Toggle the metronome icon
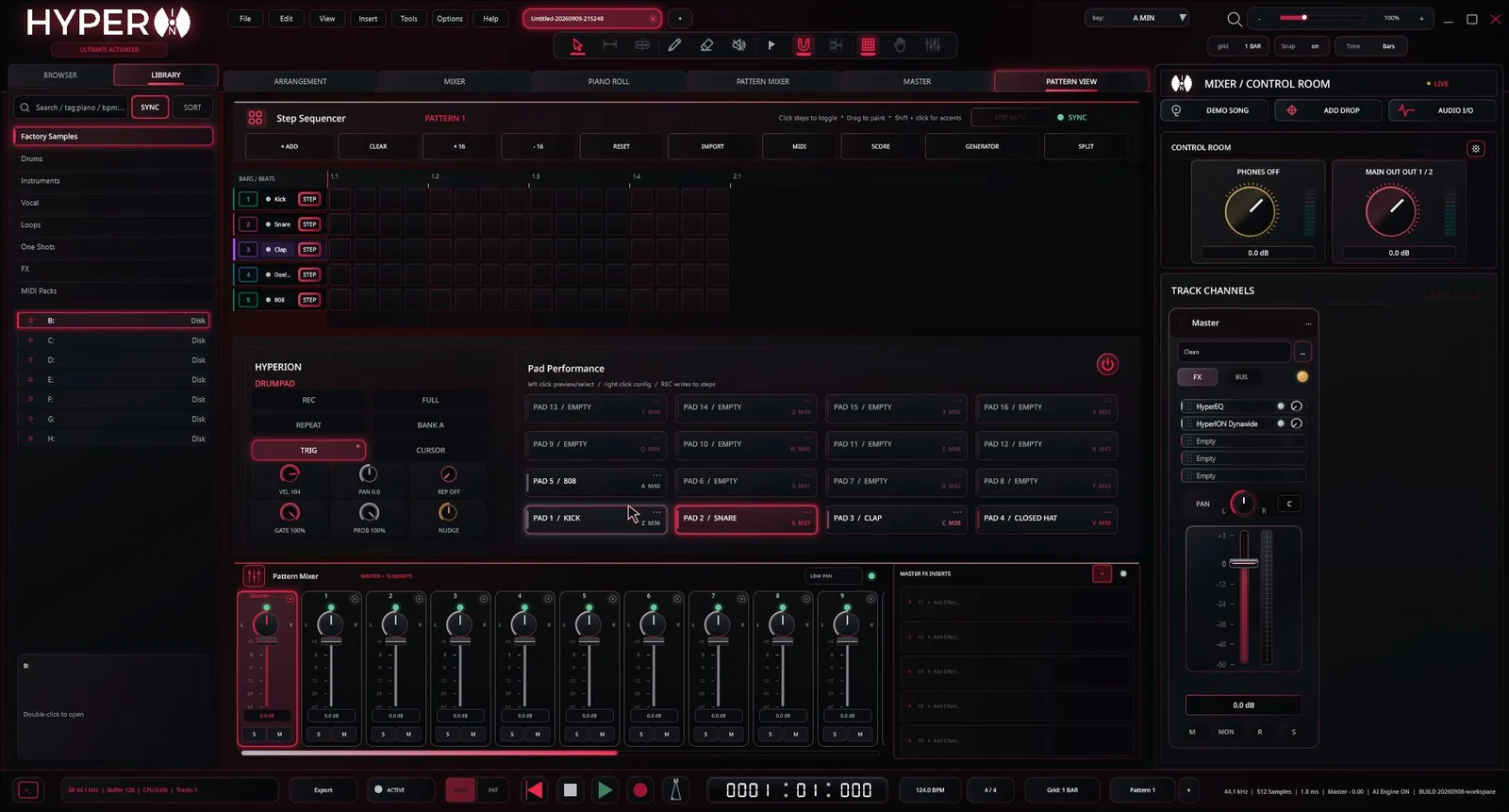 pos(675,790)
